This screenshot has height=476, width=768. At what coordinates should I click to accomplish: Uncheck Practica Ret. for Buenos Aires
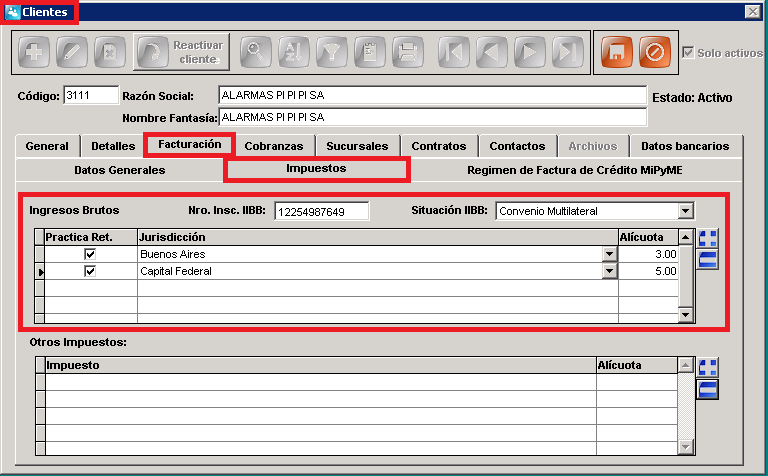tap(90, 254)
